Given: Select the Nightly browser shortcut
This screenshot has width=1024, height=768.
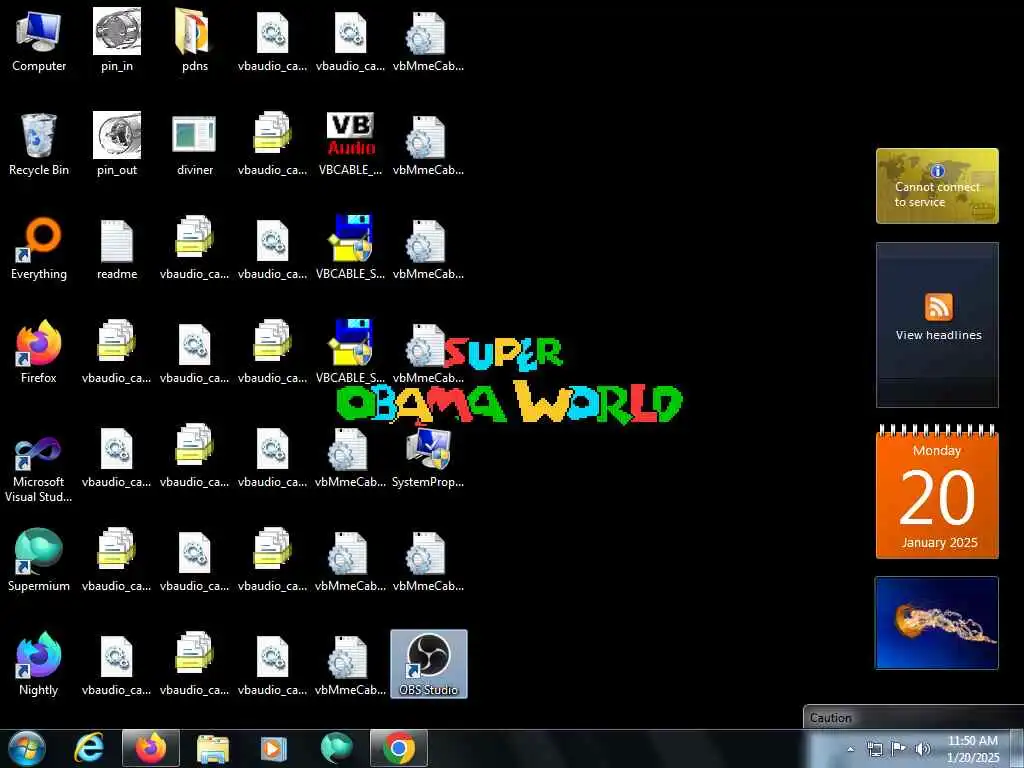Looking at the screenshot, I should point(39,664).
